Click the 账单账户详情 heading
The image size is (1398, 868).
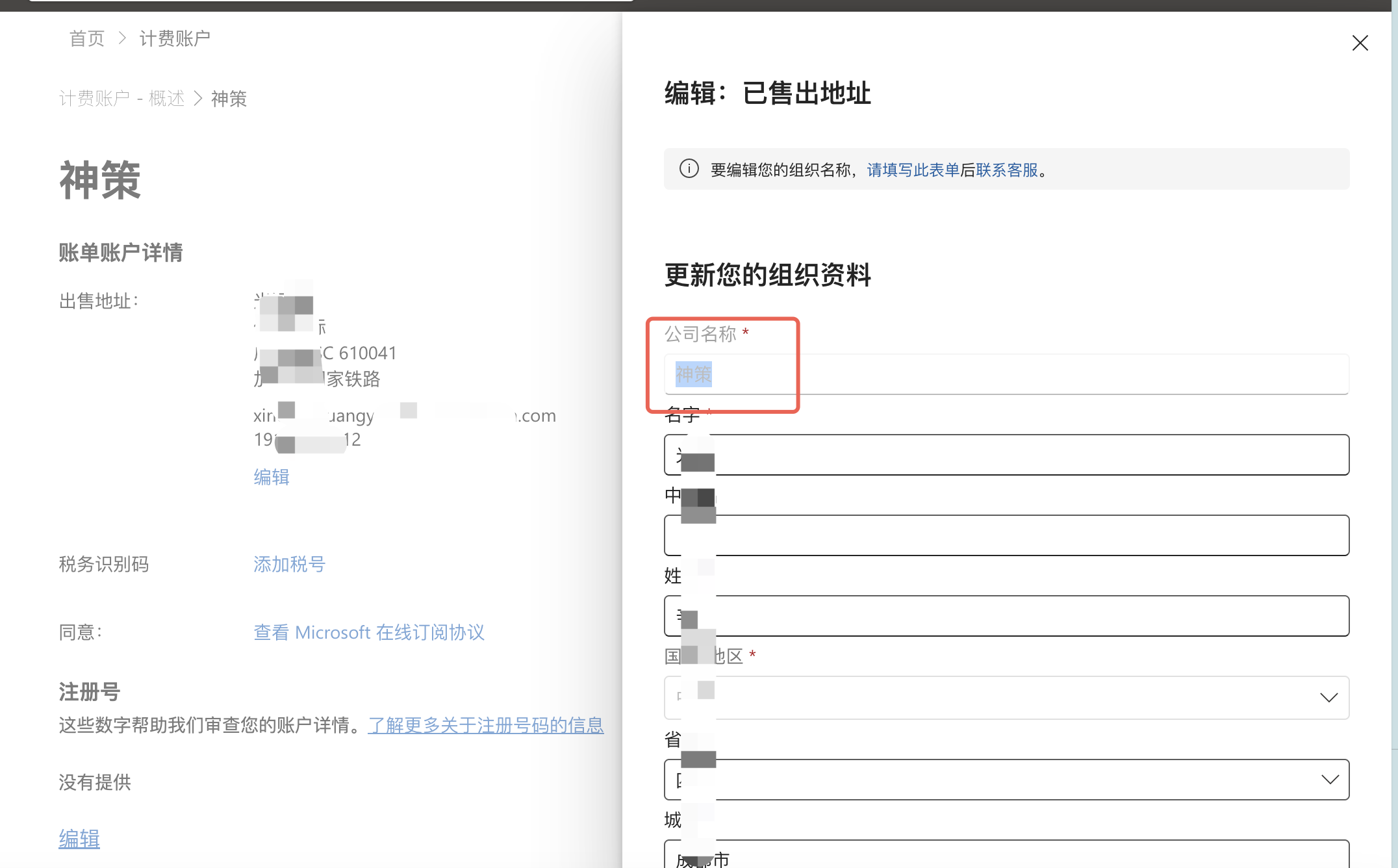121,252
